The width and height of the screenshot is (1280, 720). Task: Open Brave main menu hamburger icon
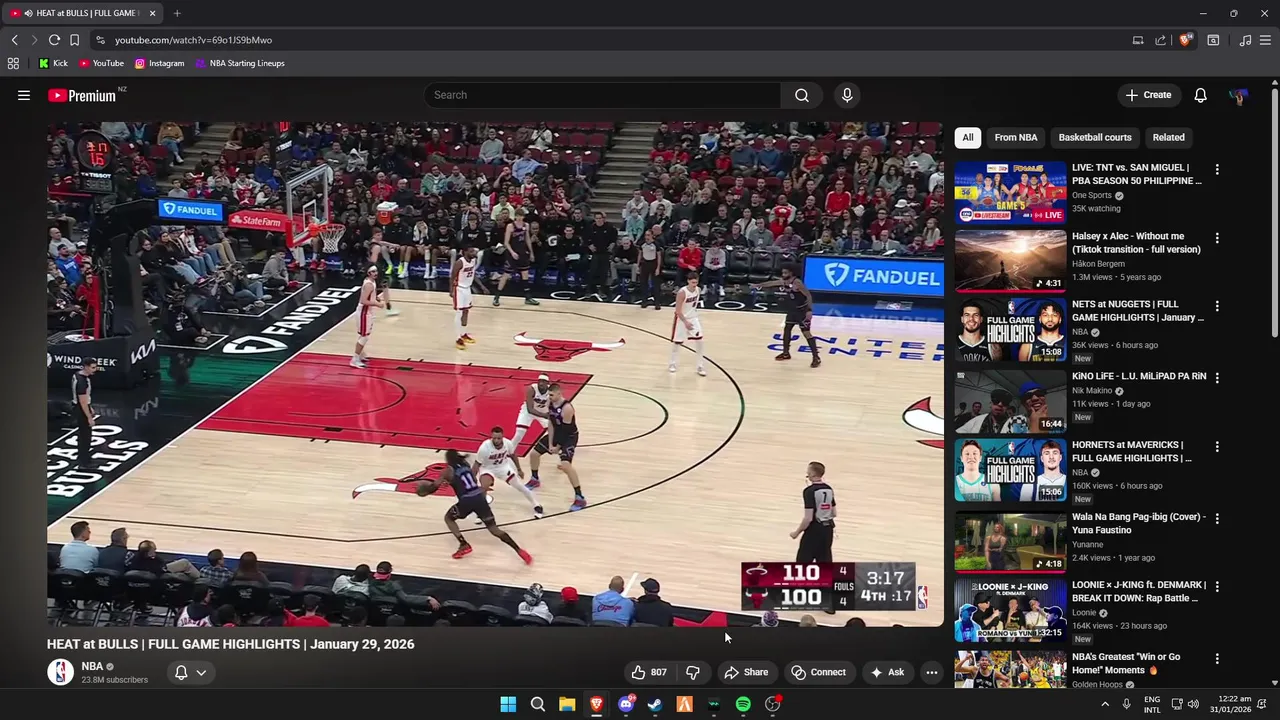point(1265,40)
